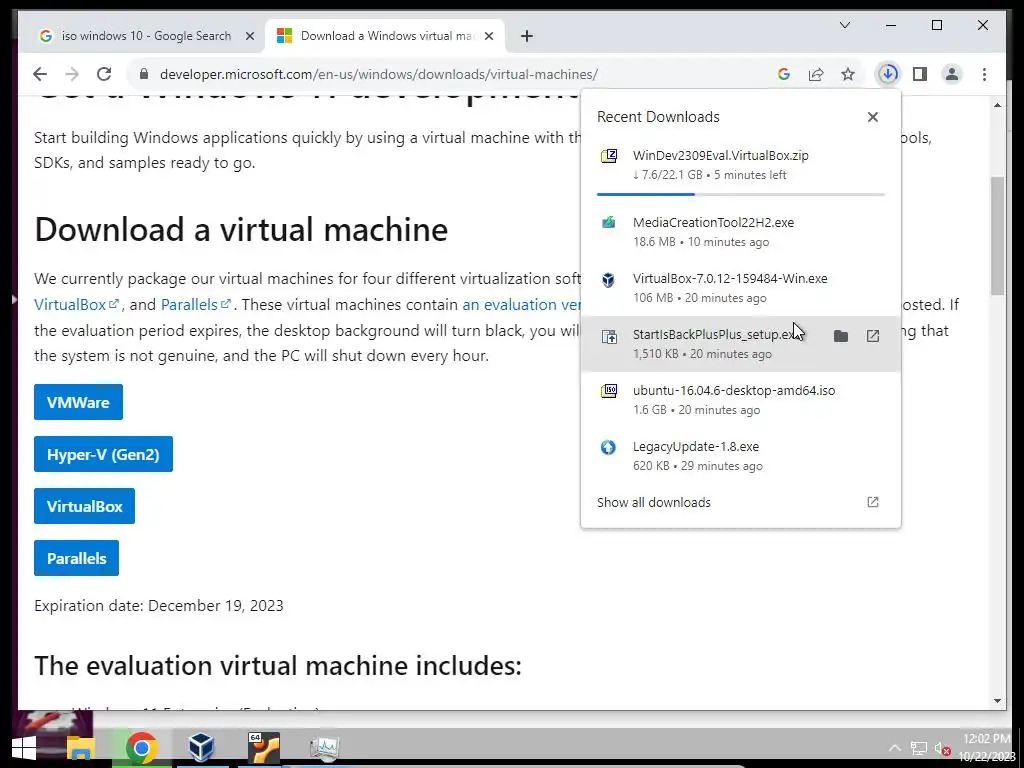
Task: Click the muted volume icon in the tray
Action: pos(942,748)
